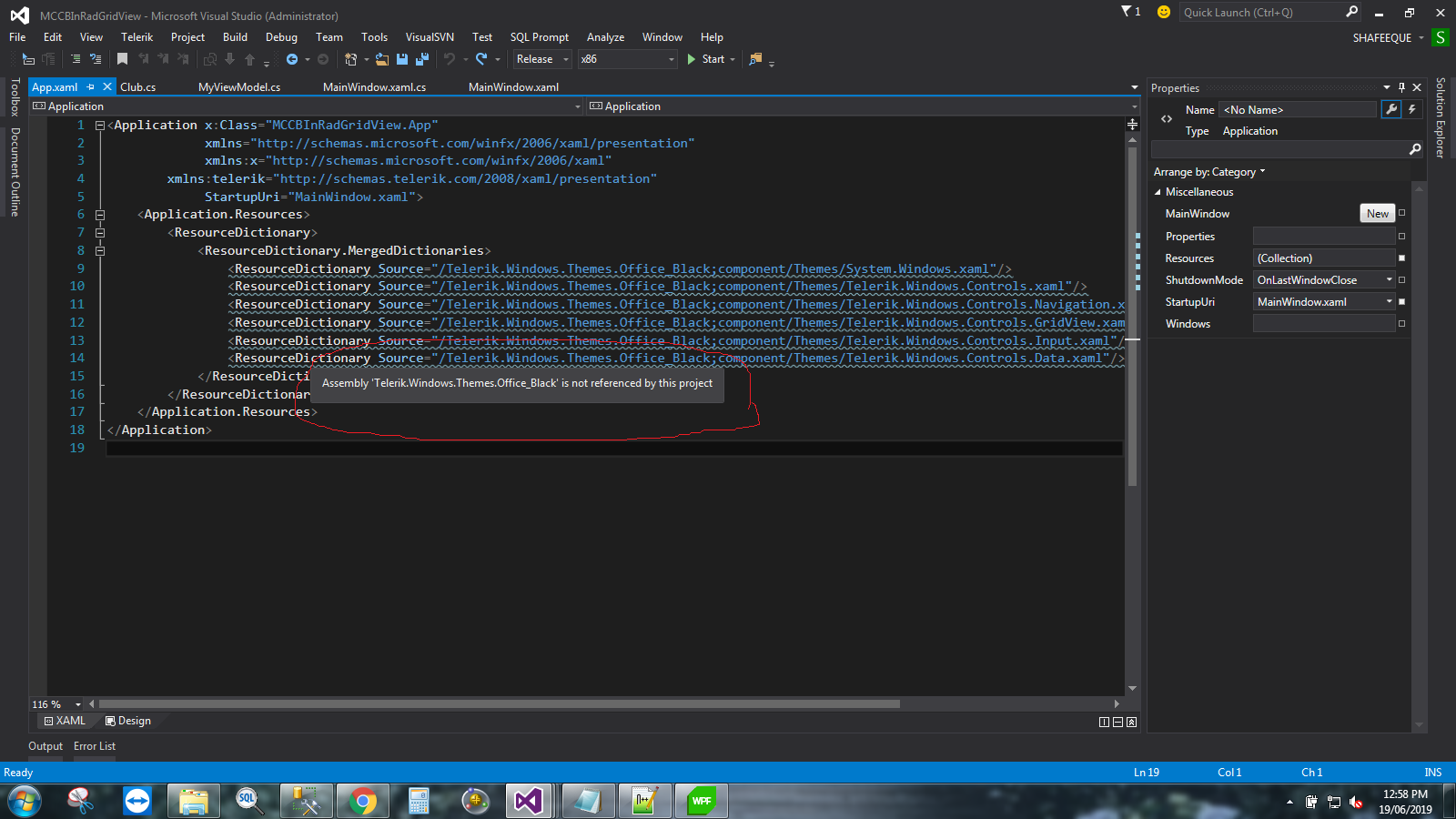The image size is (1456, 819).
Task: Click the Find in Files toolbar icon
Action: (755, 59)
